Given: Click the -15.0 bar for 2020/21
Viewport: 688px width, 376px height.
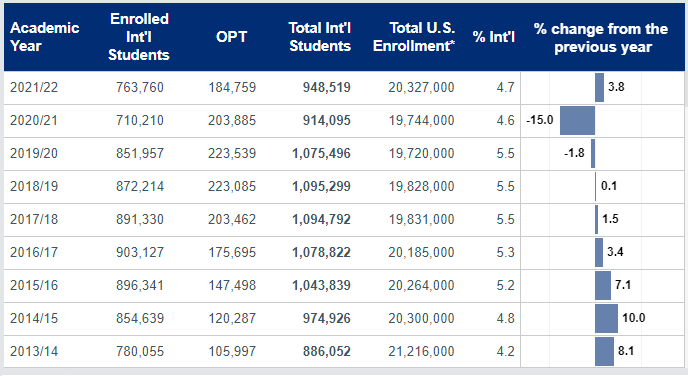Looking at the screenshot, I should click(577, 120).
